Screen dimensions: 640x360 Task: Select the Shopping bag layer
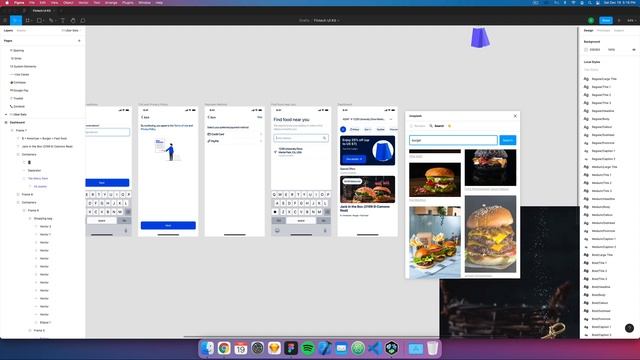pos(43,218)
